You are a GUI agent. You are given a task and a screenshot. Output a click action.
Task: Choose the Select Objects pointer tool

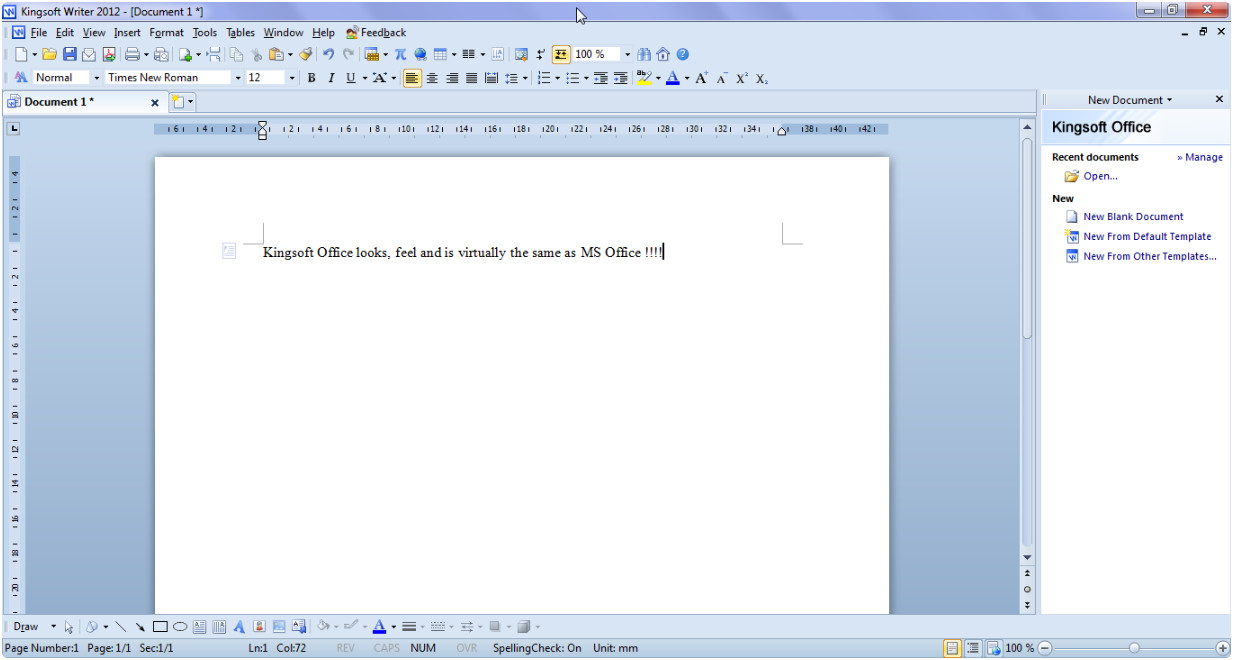pyautogui.click(x=69, y=627)
